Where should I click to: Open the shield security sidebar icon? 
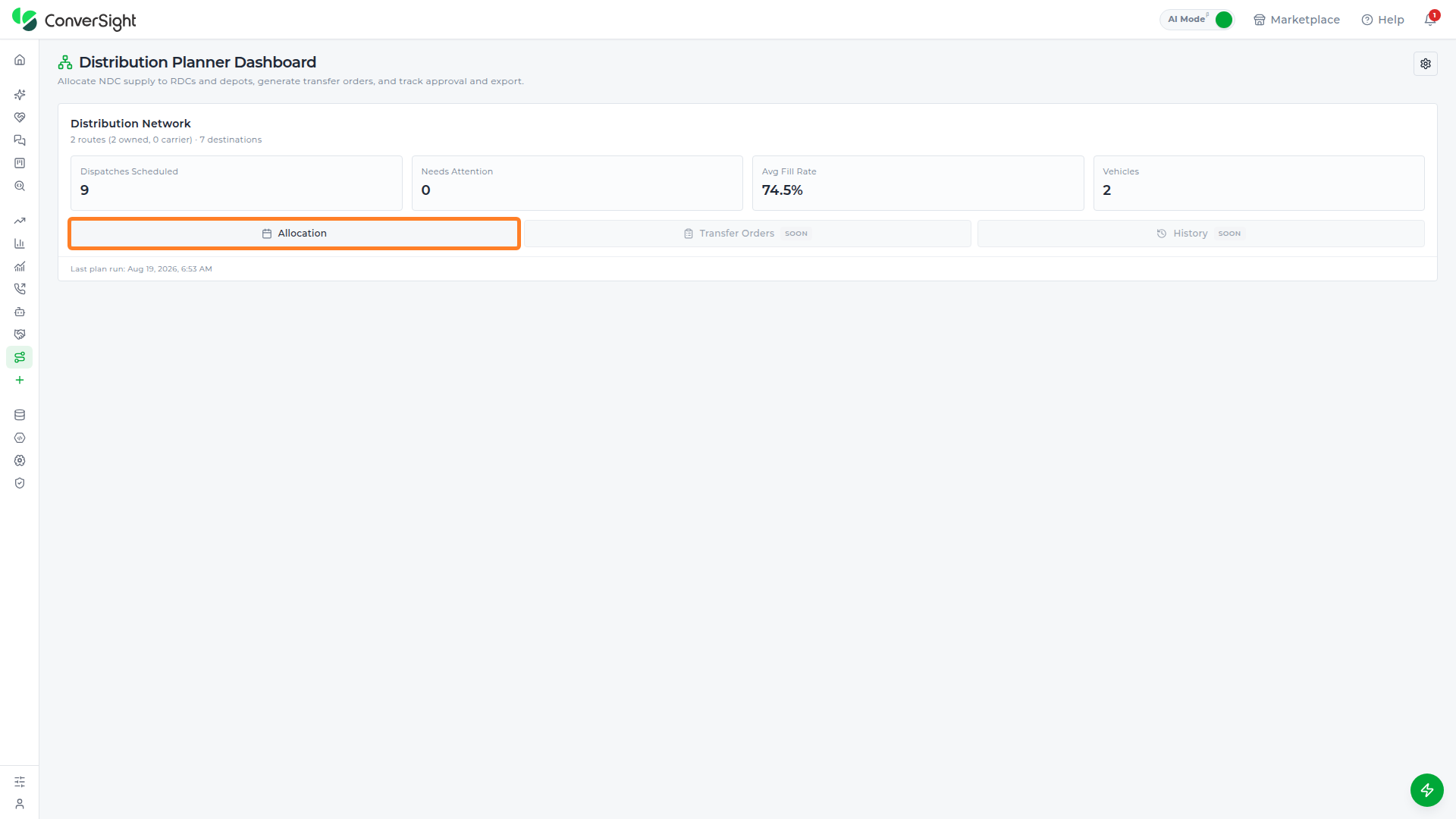coord(20,483)
